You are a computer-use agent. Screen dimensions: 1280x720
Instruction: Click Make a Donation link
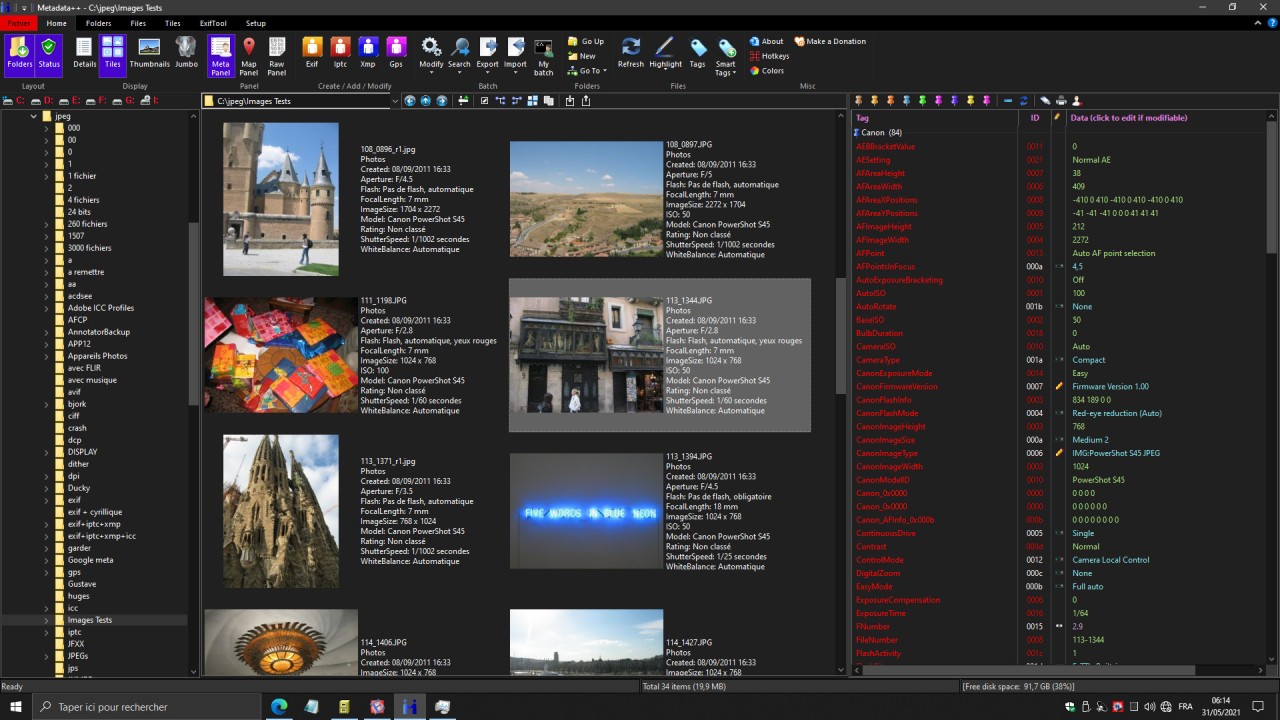pos(829,41)
